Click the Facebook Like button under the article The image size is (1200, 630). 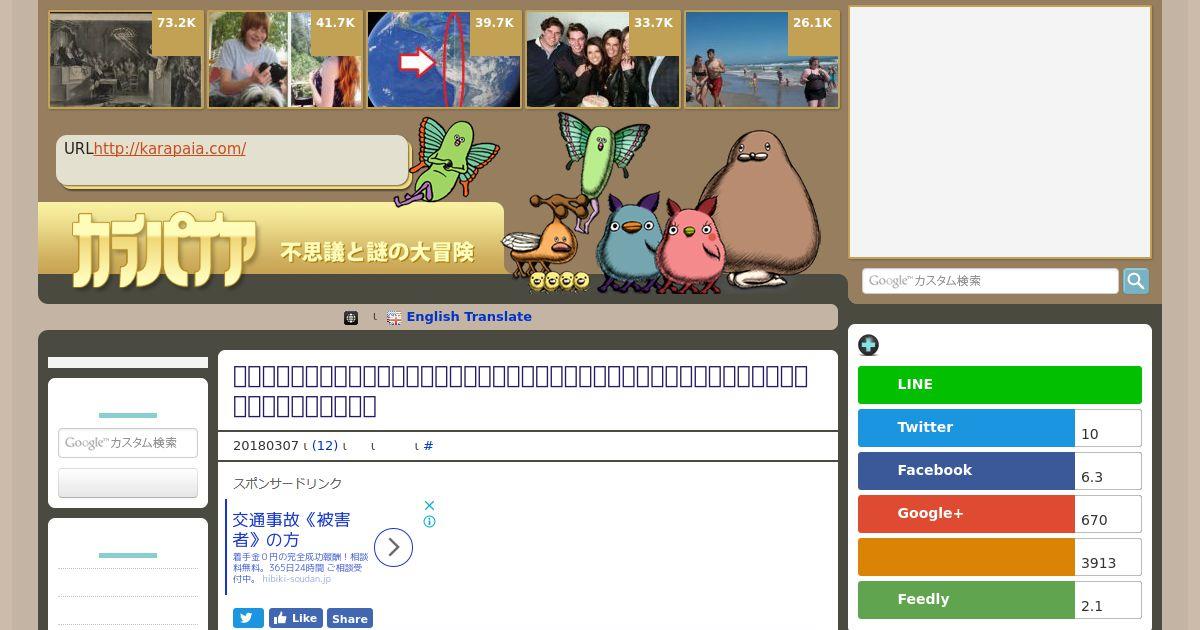click(x=295, y=618)
